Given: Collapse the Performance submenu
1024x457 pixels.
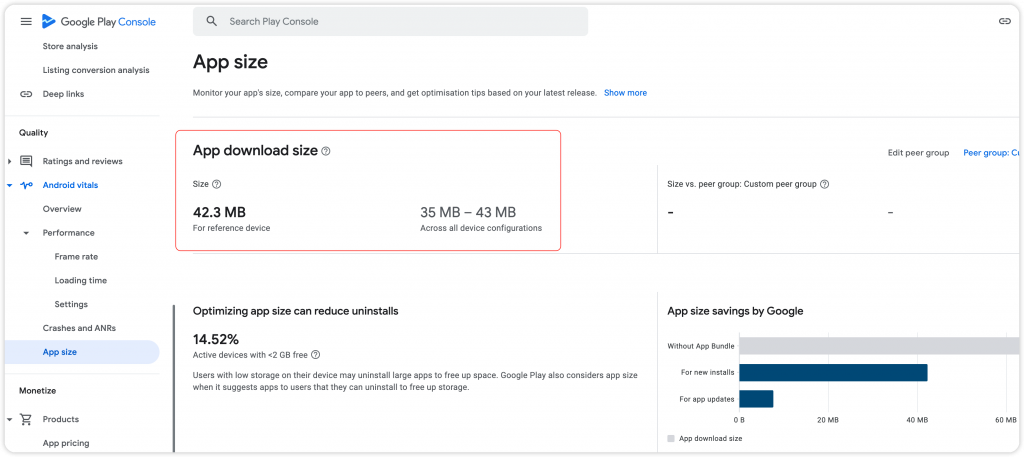Looking at the screenshot, I should tap(27, 233).
